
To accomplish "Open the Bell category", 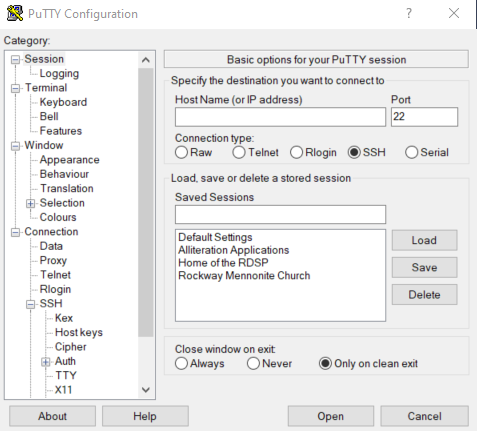I will (49, 116).
